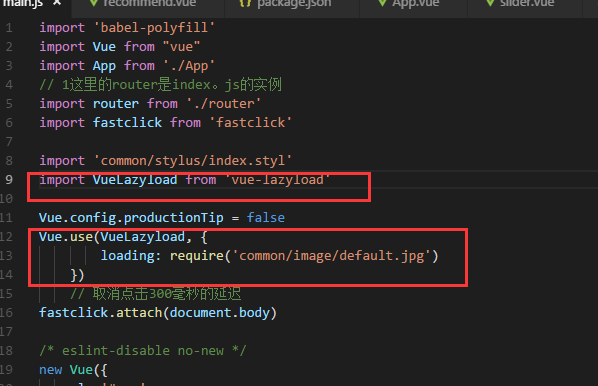Click line number 16 in the gutter
The image size is (598, 386).
pyautogui.click(x=6, y=313)
